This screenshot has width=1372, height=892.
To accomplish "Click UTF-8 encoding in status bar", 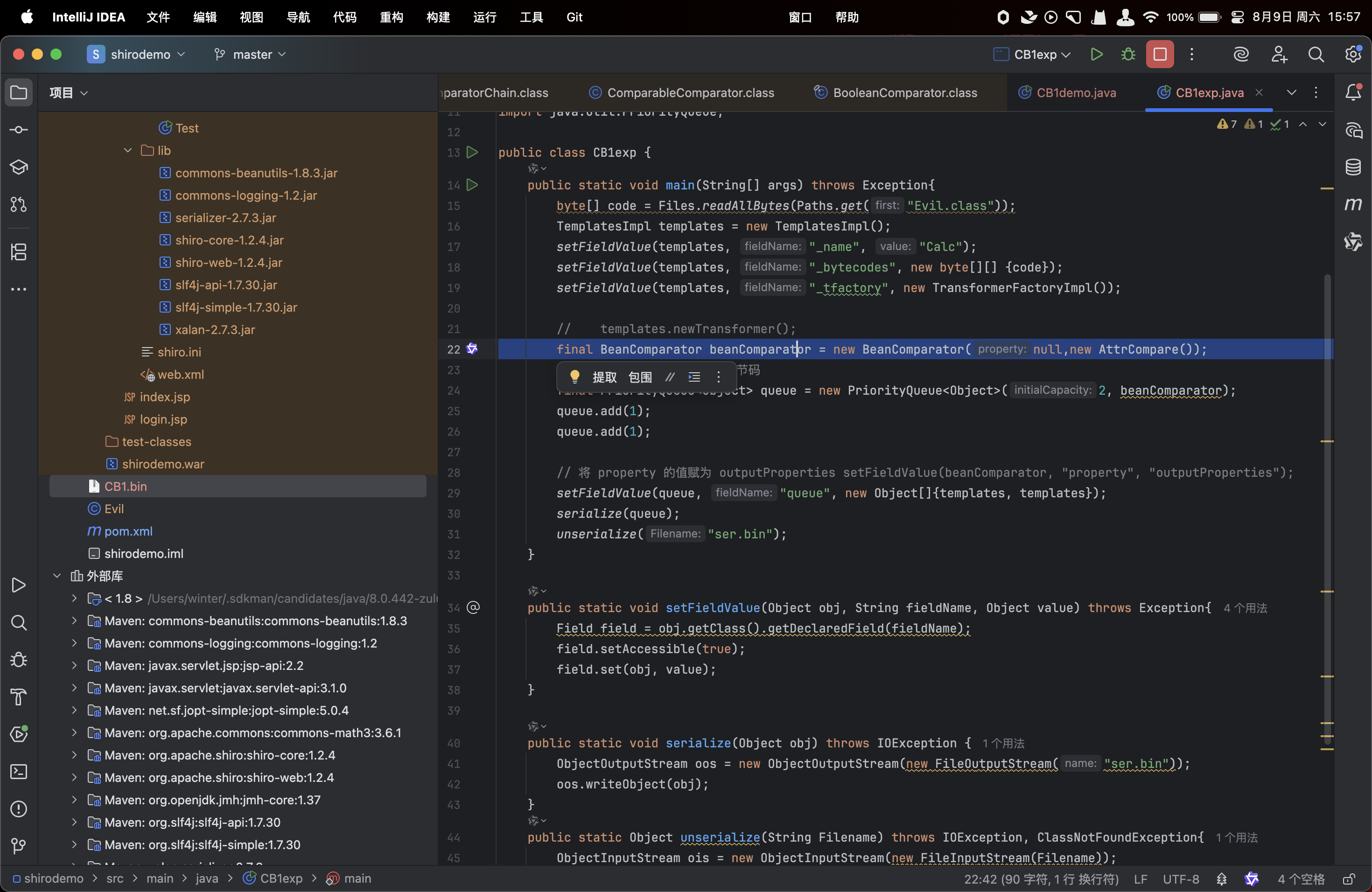I will tap(1181, 879).
